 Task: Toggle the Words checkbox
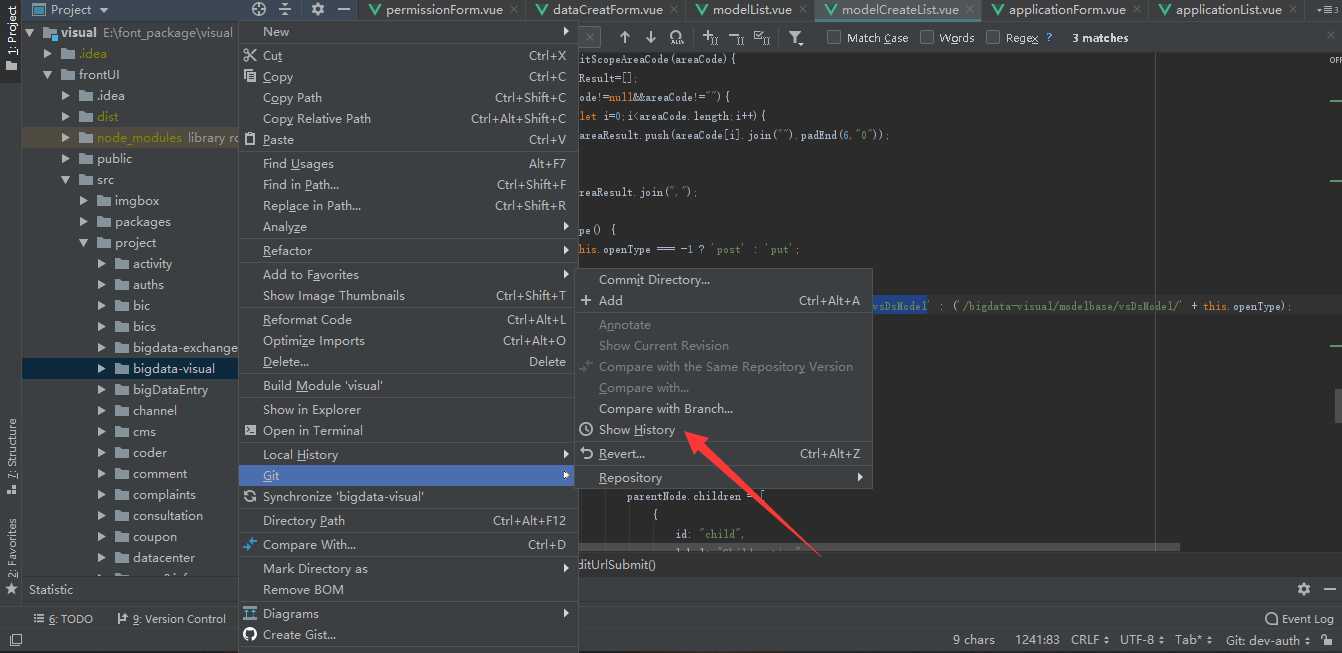(x=927, y=37)
